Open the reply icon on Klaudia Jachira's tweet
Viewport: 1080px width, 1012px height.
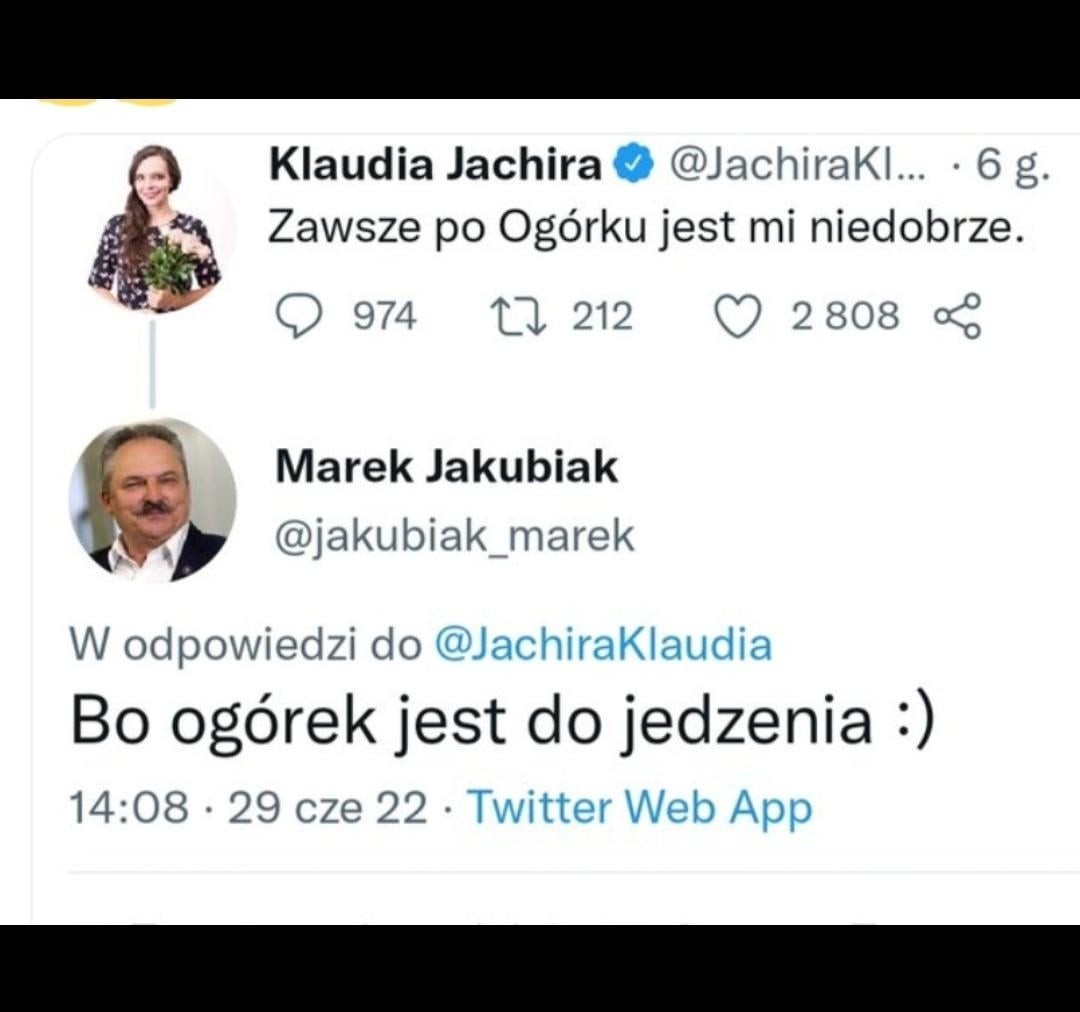pyautogui.click(x=298, y=316)
